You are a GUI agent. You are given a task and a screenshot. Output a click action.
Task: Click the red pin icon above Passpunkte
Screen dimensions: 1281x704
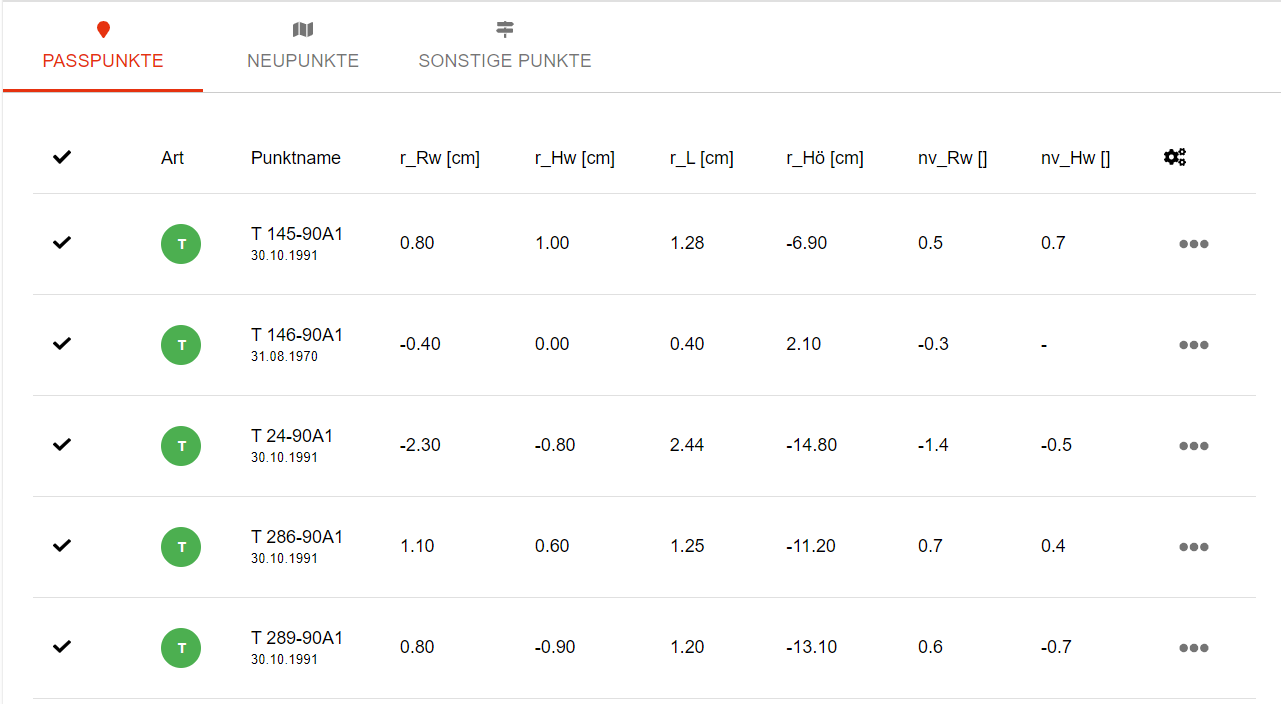pos(103,30)
